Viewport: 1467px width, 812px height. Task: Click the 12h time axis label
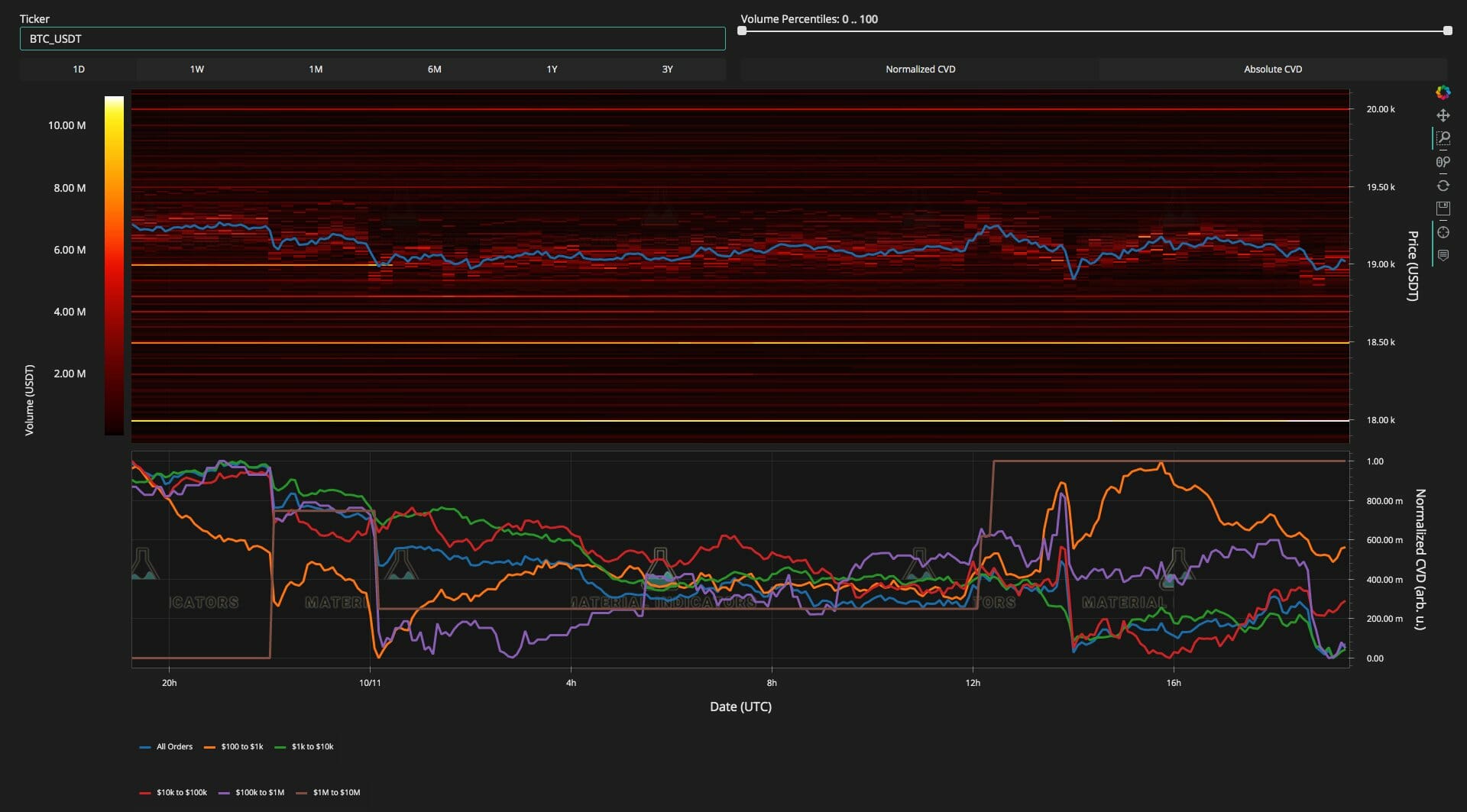coord(973,683)
